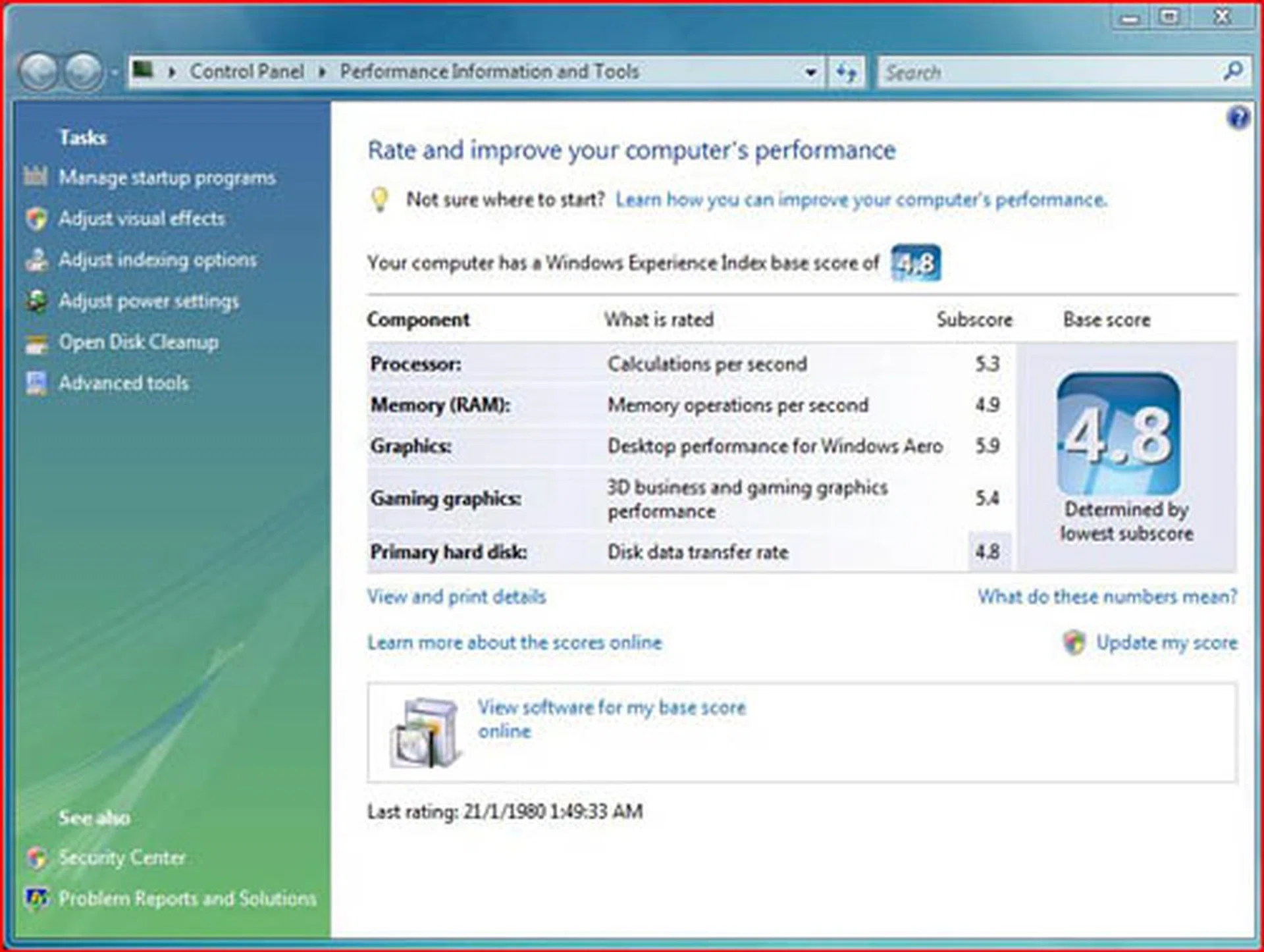
Task: Click Adjust power settings
Action: [149, 301]
